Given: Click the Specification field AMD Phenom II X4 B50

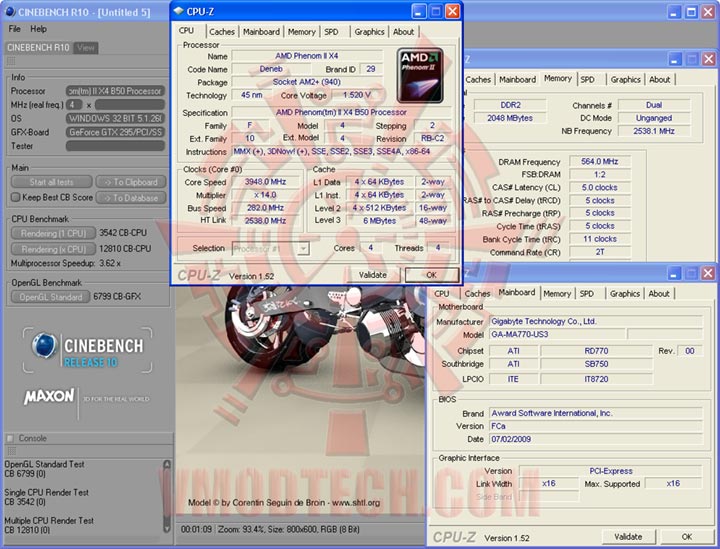Looking at the screenshot, I should point(341,112).
